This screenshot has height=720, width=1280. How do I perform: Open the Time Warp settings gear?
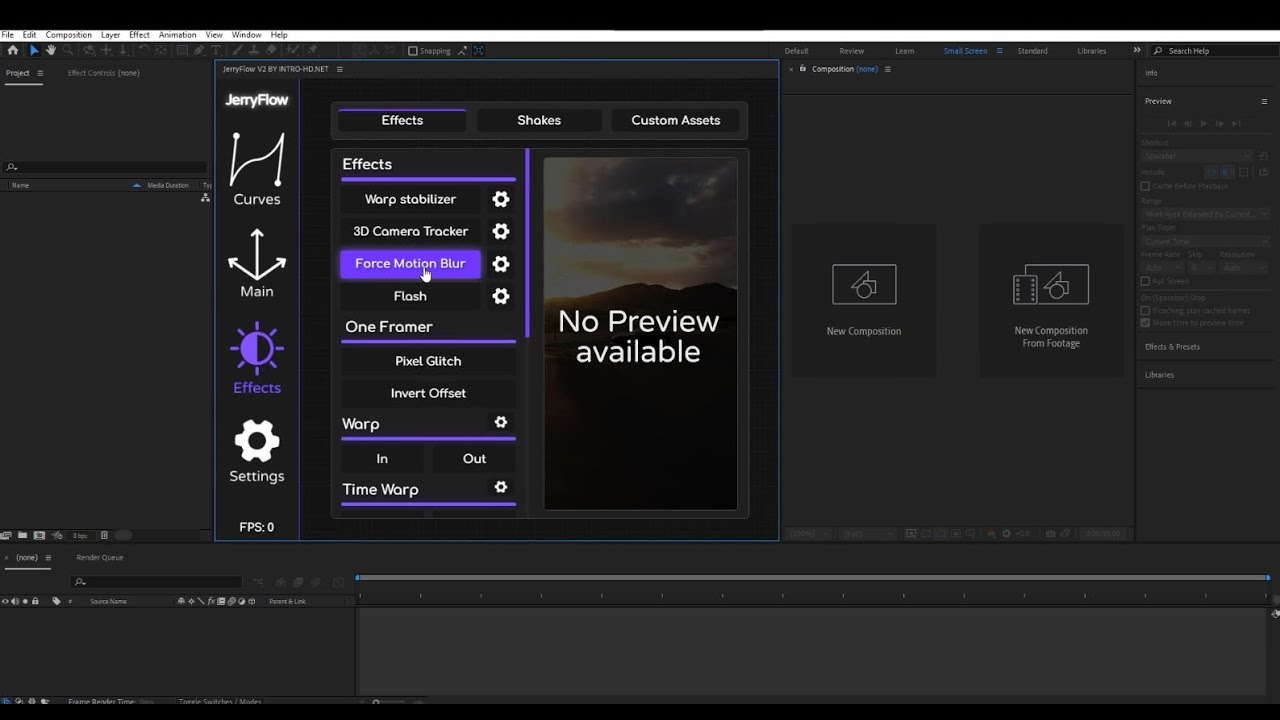[x=501, y=487]
